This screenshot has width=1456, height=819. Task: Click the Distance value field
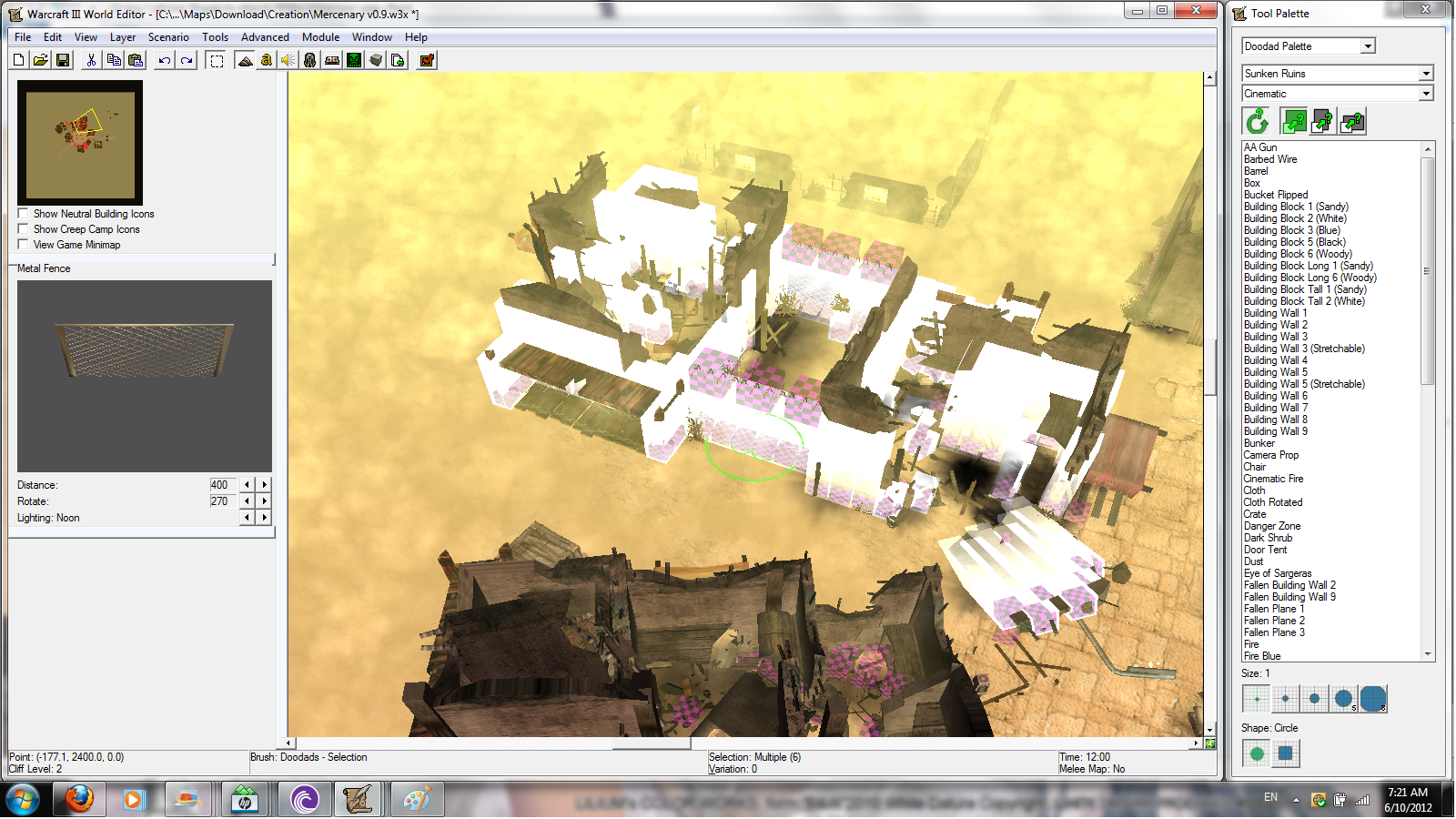click(x=223, y=485)
